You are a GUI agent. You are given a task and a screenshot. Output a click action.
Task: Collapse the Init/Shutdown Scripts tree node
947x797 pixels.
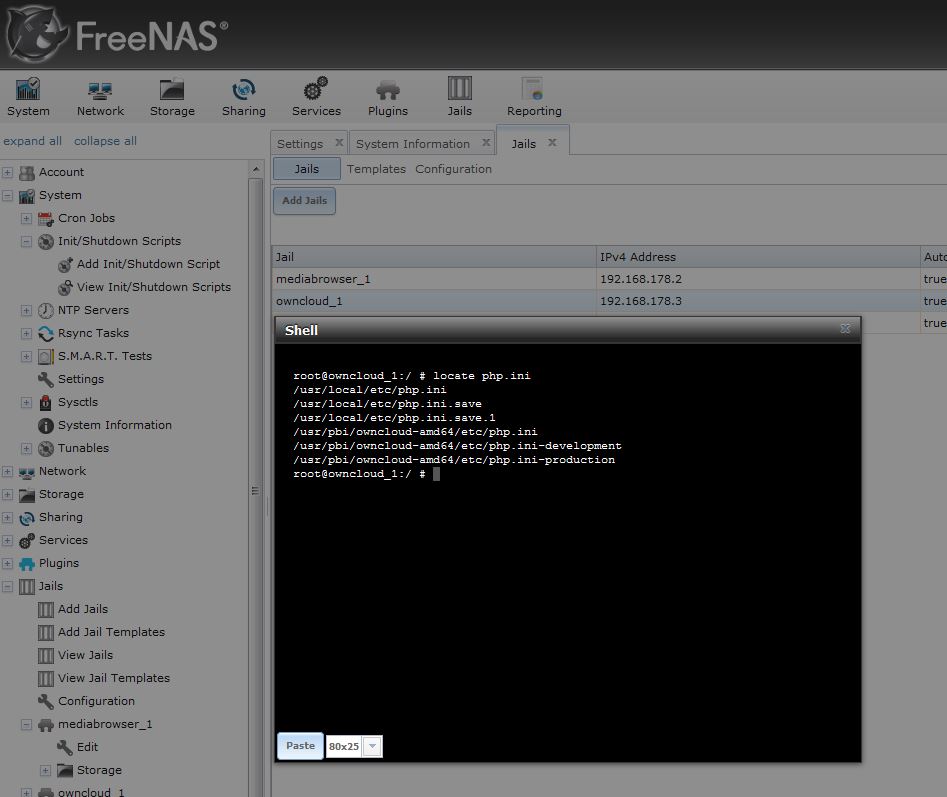tap(27, 242)
